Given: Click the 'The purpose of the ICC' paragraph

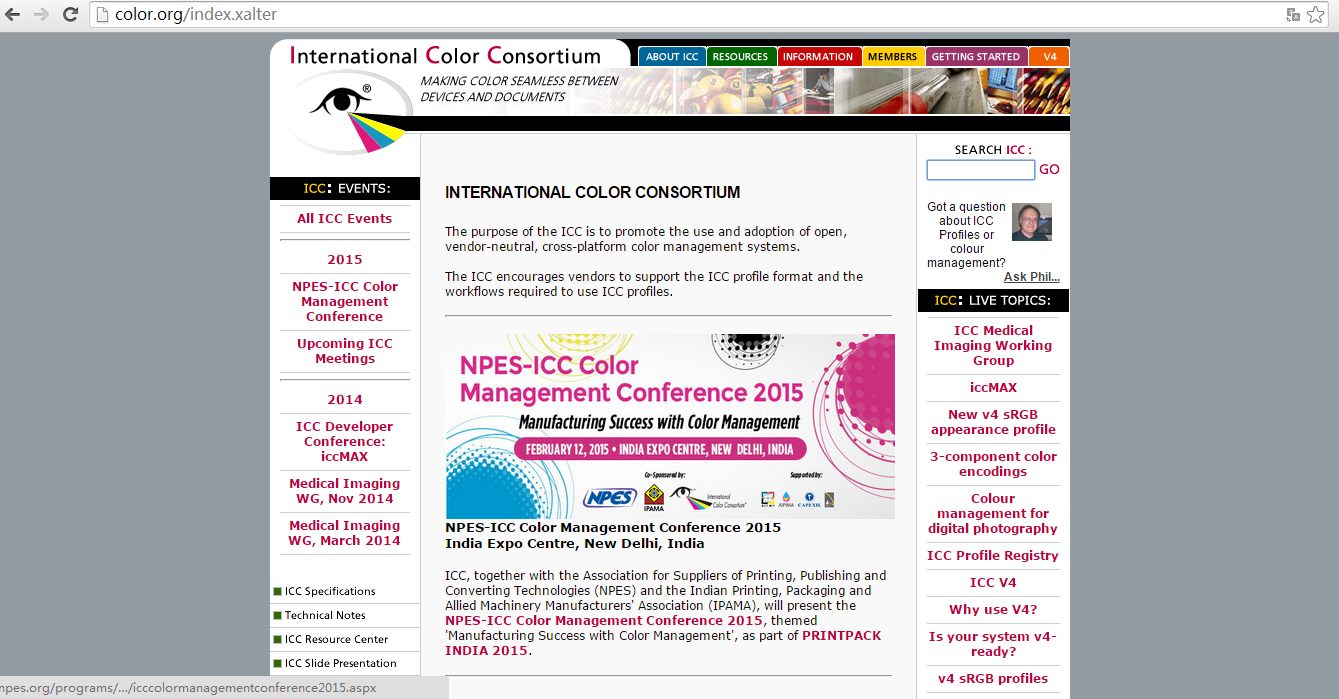Looking at the screenshot, I should (x=646, y=239).
